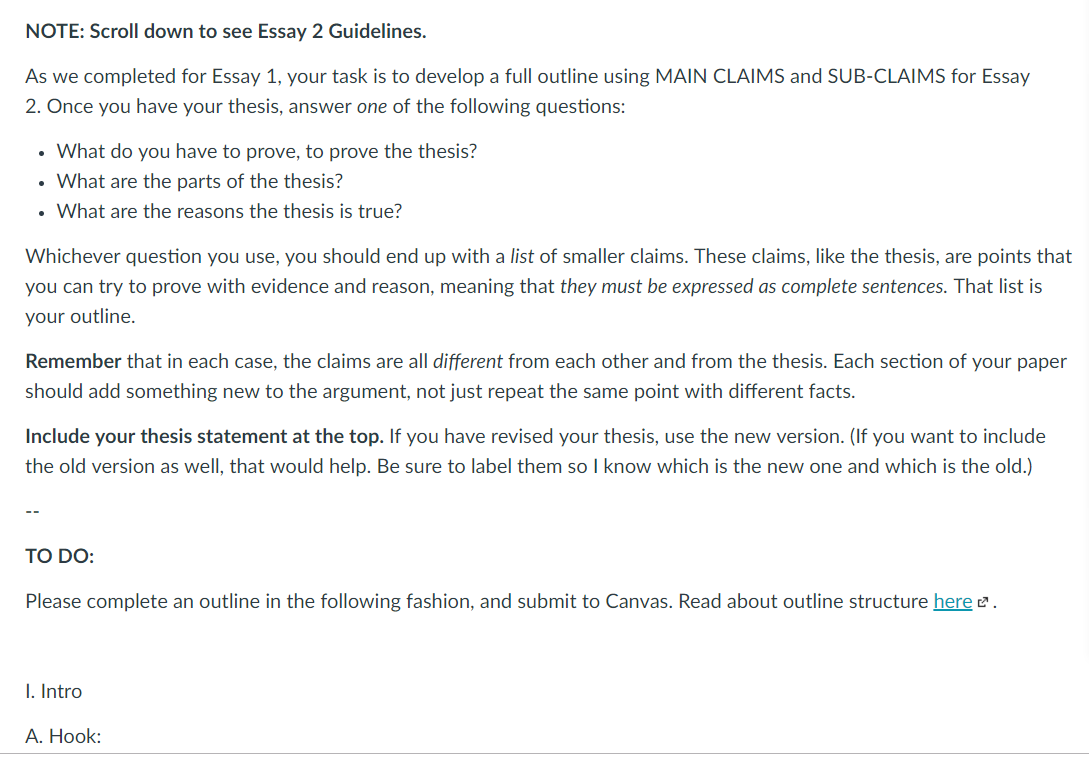Image resolution: width=1089 pixels, height=760 pixels.
Task: Click the 'NOTE: Scroll down' bold heading
Action: (x=226, y=31)
